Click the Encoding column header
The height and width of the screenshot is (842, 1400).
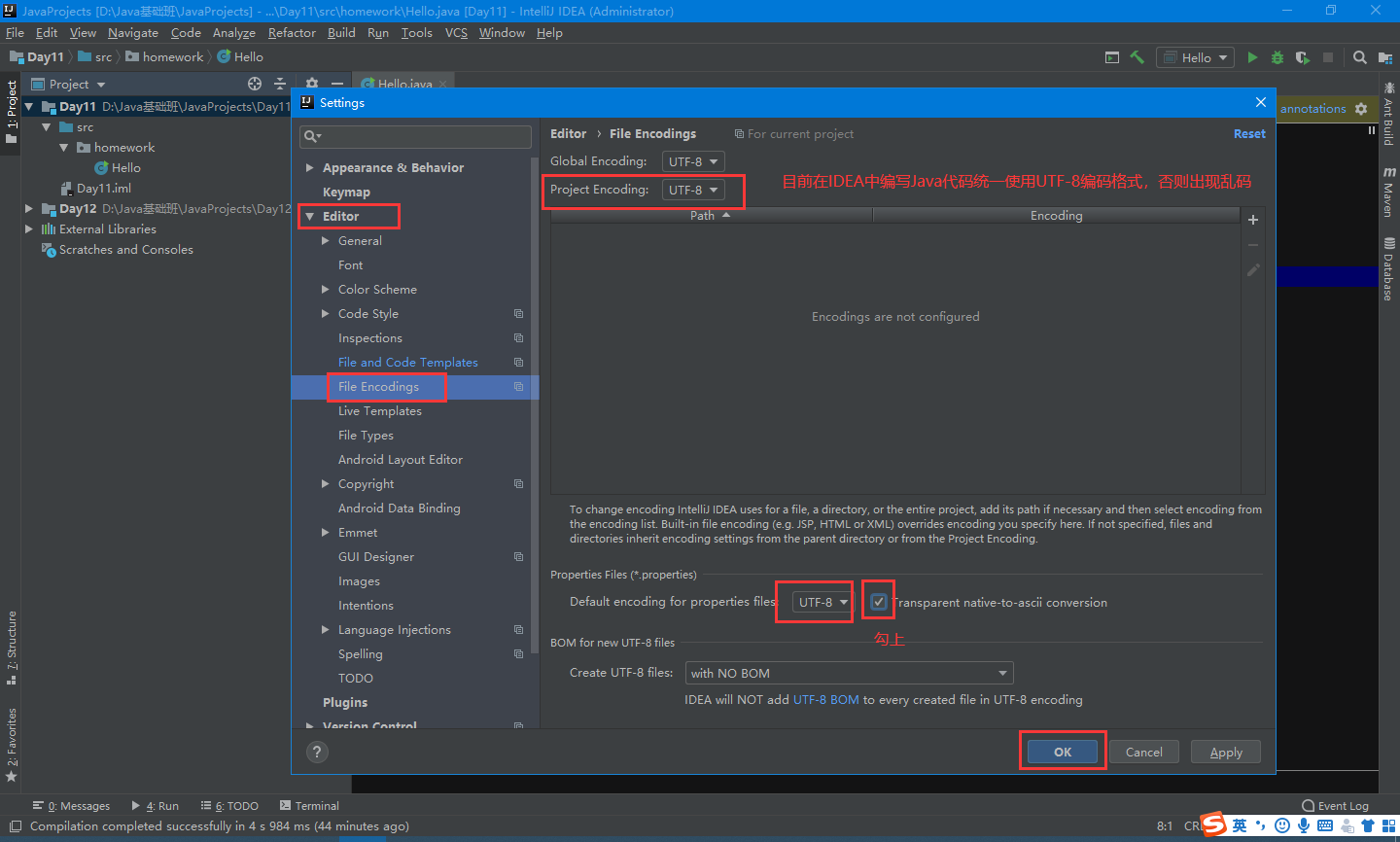tap(1056, 215)
